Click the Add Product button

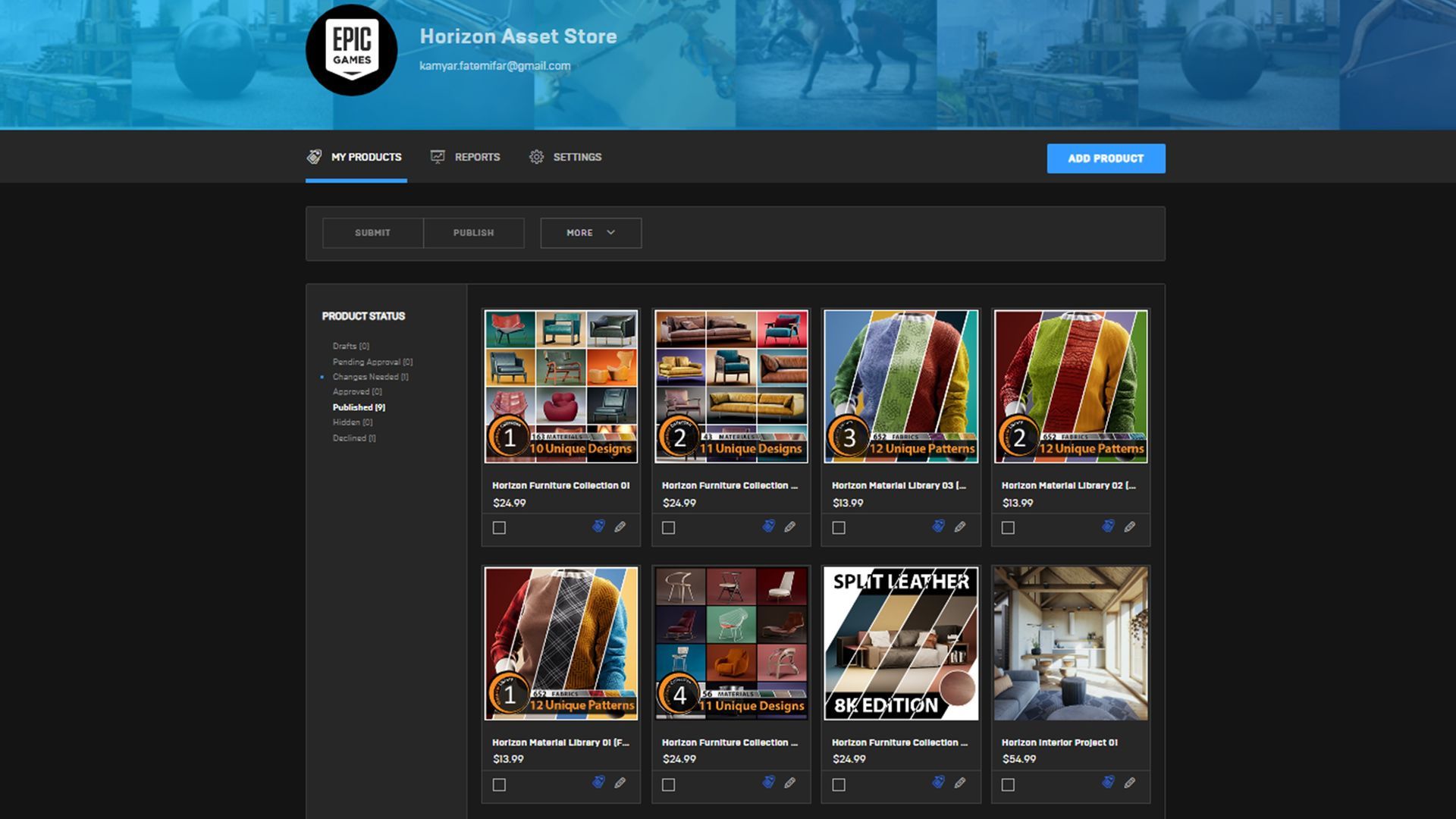point(1106,158)
